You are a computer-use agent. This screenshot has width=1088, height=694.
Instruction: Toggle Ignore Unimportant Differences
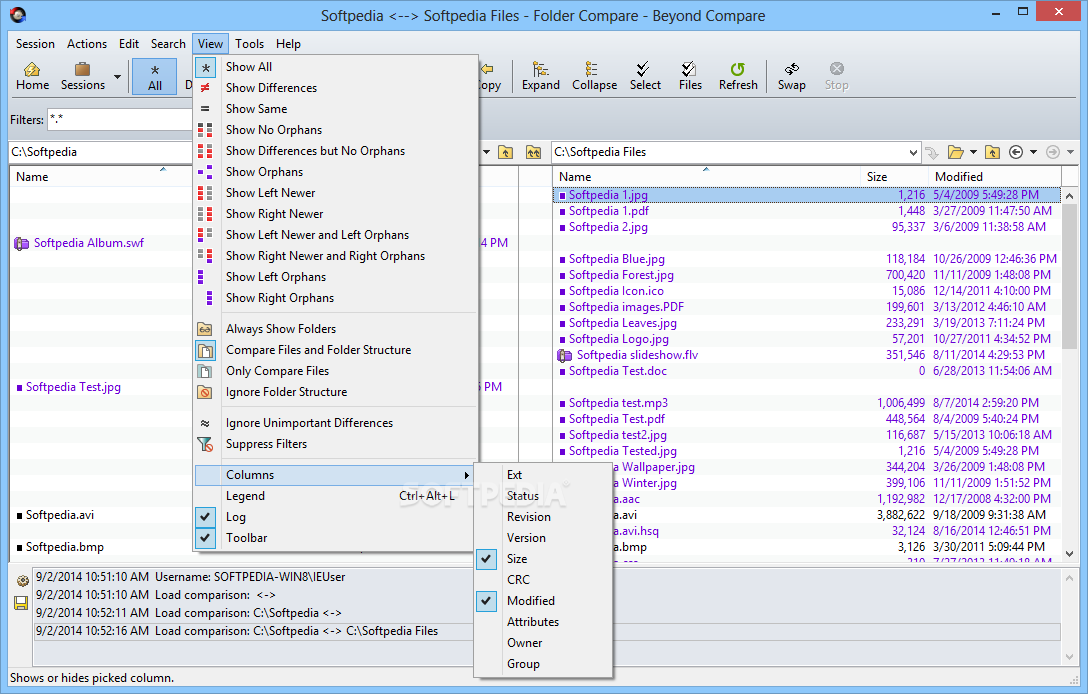pyautogui.click(x=336, y=423)
